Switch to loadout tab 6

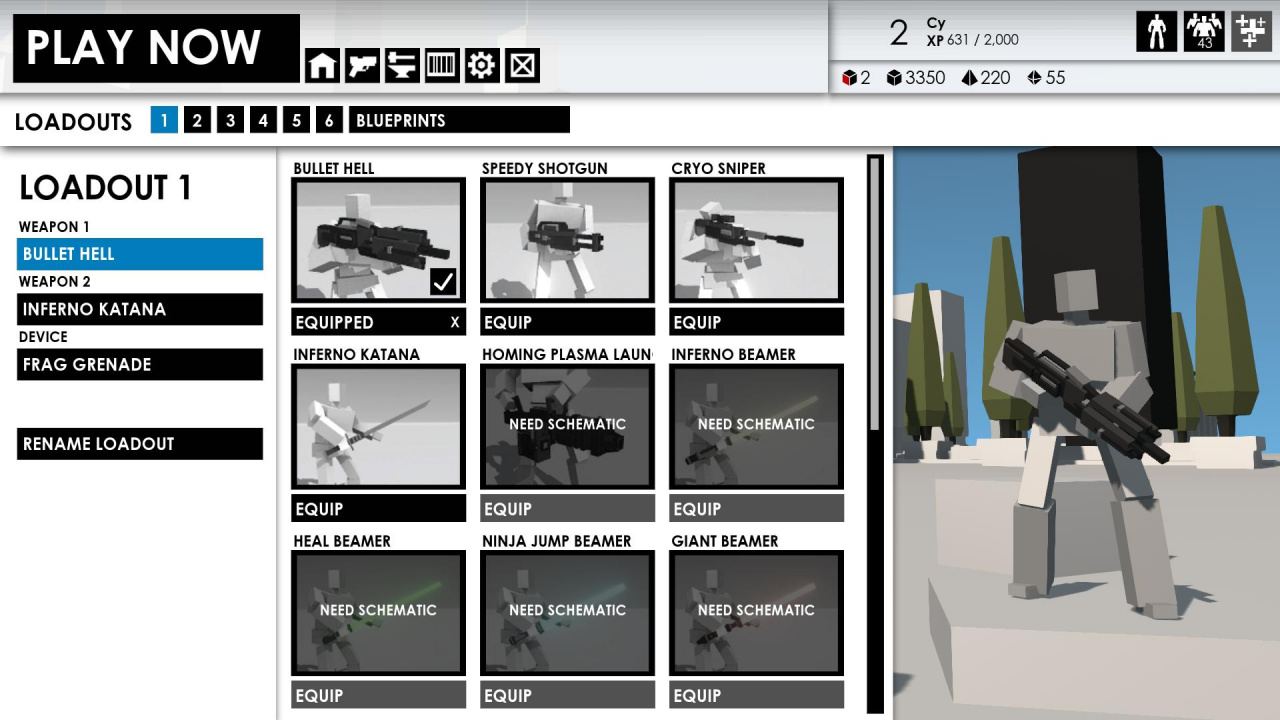[x=329, y=120]
